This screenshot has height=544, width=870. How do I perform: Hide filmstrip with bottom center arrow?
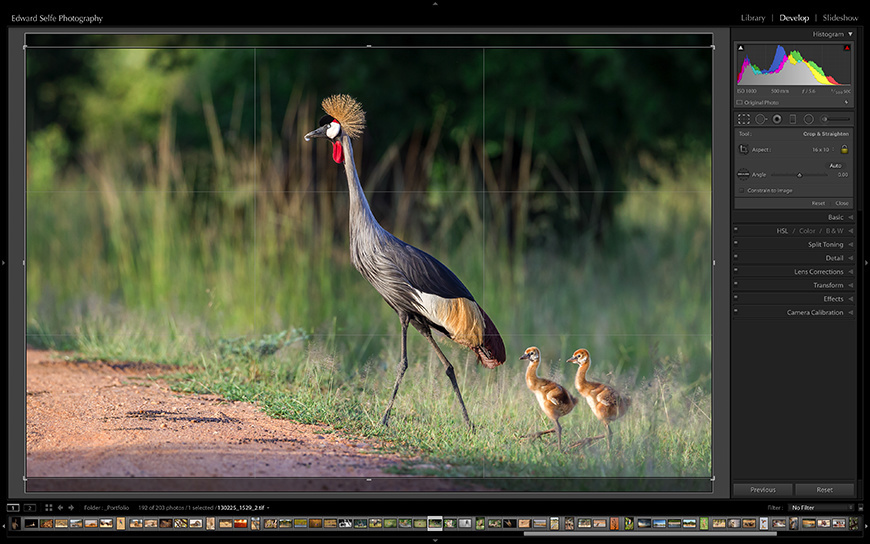coord(435,540)
